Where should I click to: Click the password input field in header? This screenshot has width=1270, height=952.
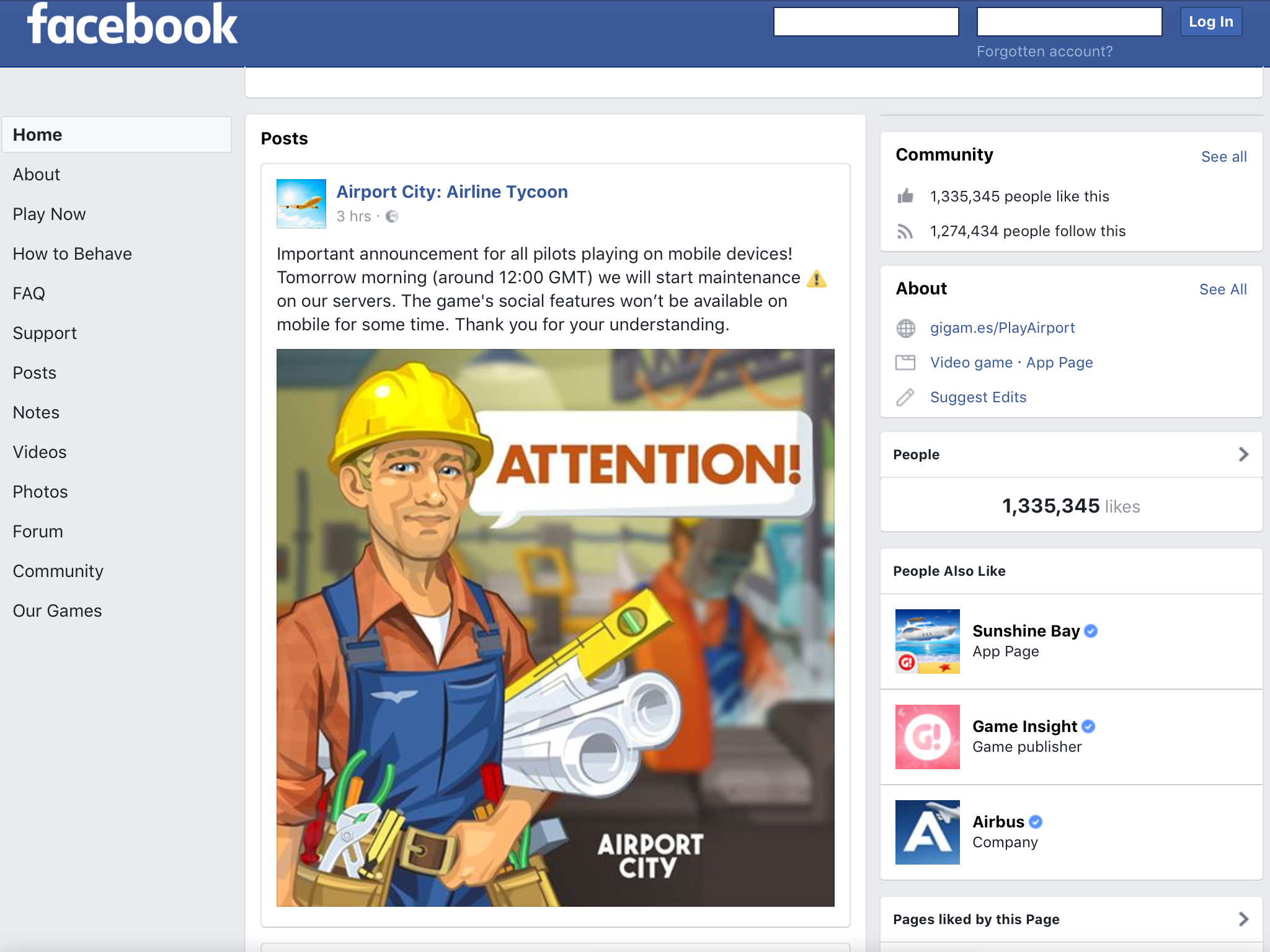click(1070, 22)
